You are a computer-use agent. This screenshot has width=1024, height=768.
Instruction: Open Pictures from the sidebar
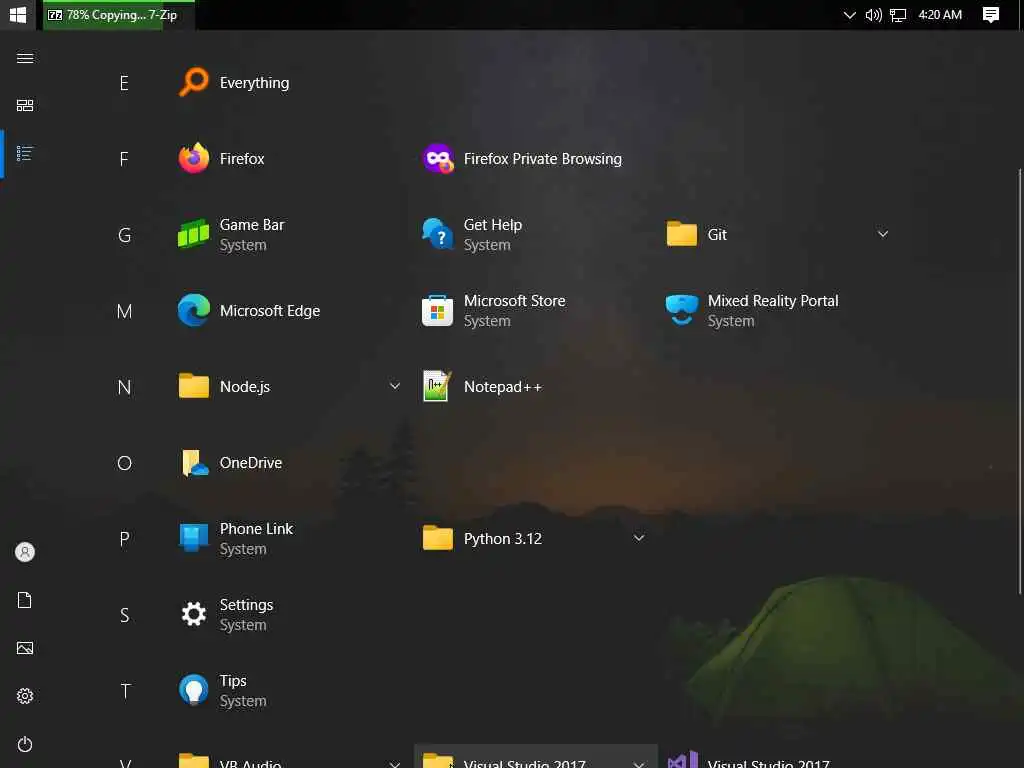coord(25,648)
